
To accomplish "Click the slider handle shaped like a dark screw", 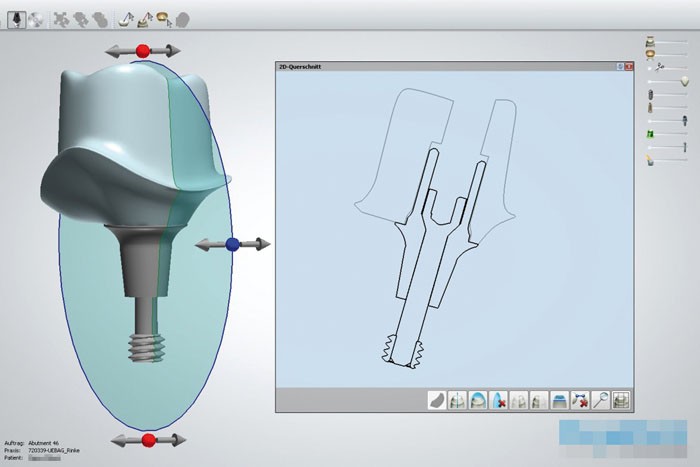I will pyautogui.click(x=684, y=120).
